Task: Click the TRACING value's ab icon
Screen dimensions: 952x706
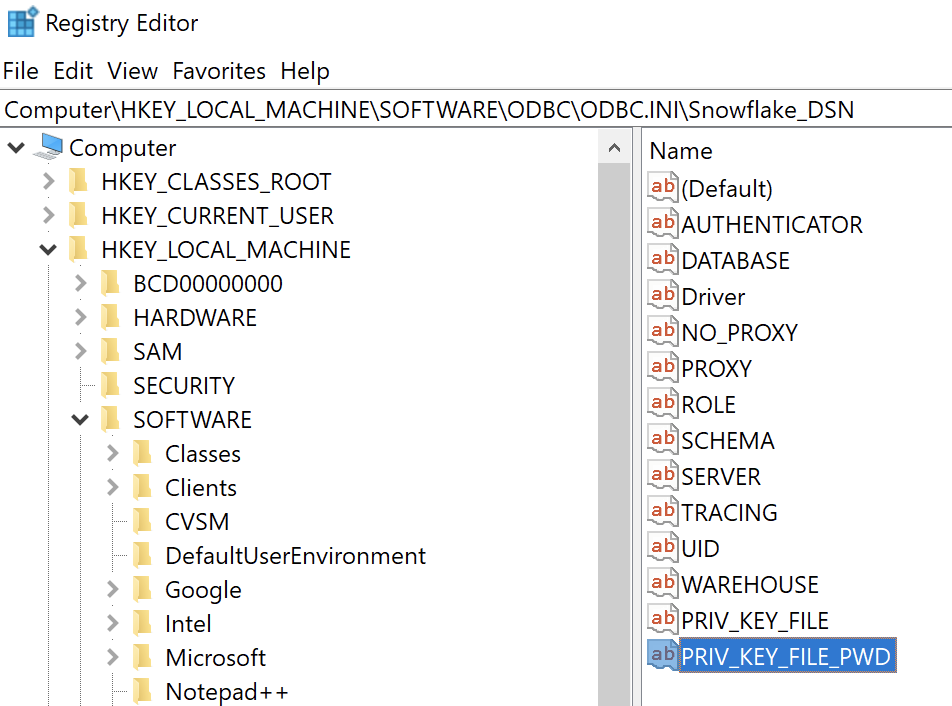Action: pos(662,512)
